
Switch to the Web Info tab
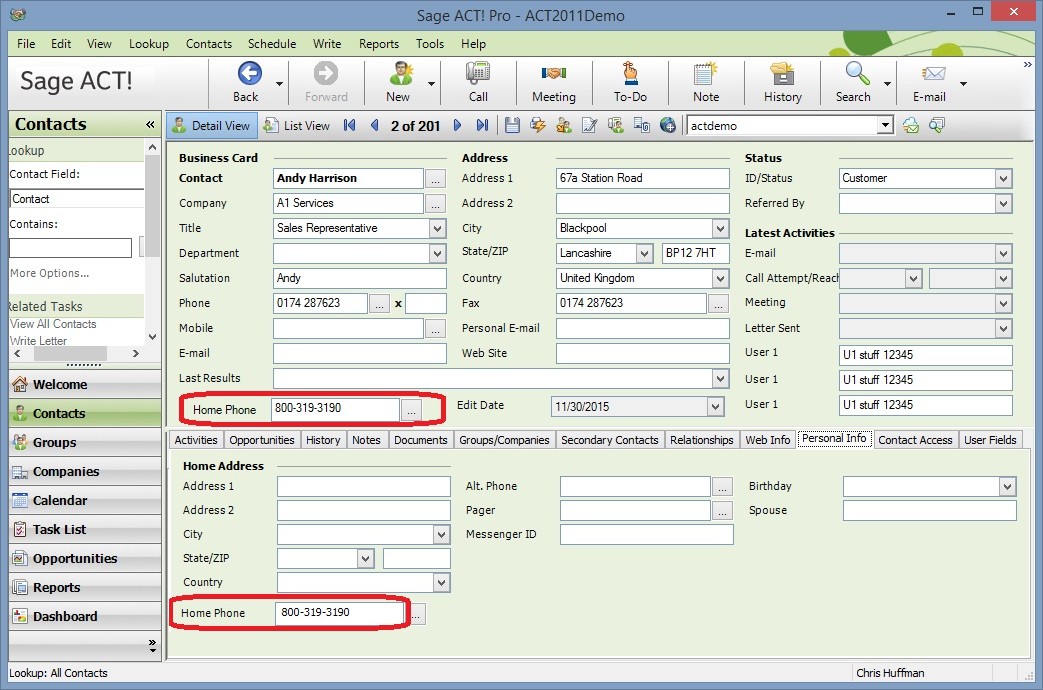click(x=768, y=440)
